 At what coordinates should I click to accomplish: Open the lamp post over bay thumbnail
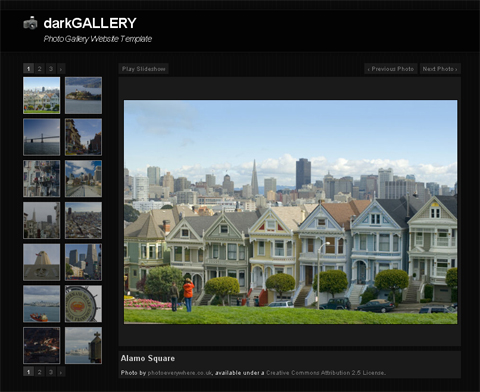pos(83,345)
